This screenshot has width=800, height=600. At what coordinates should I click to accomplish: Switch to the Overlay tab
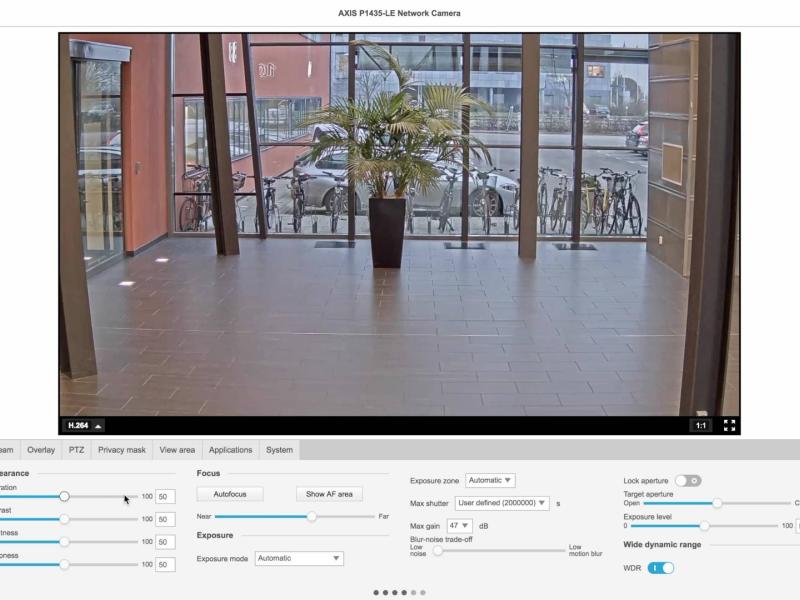click(x=42, y=450)
